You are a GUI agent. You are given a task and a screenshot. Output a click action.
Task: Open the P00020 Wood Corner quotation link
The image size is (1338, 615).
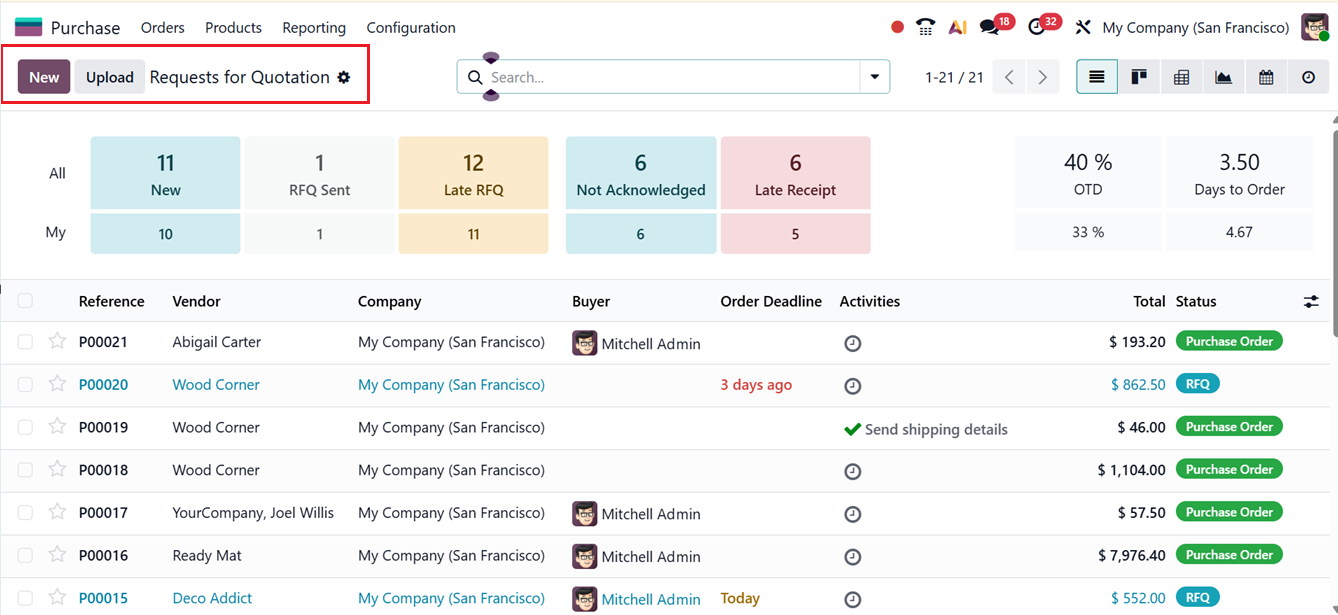103,384
